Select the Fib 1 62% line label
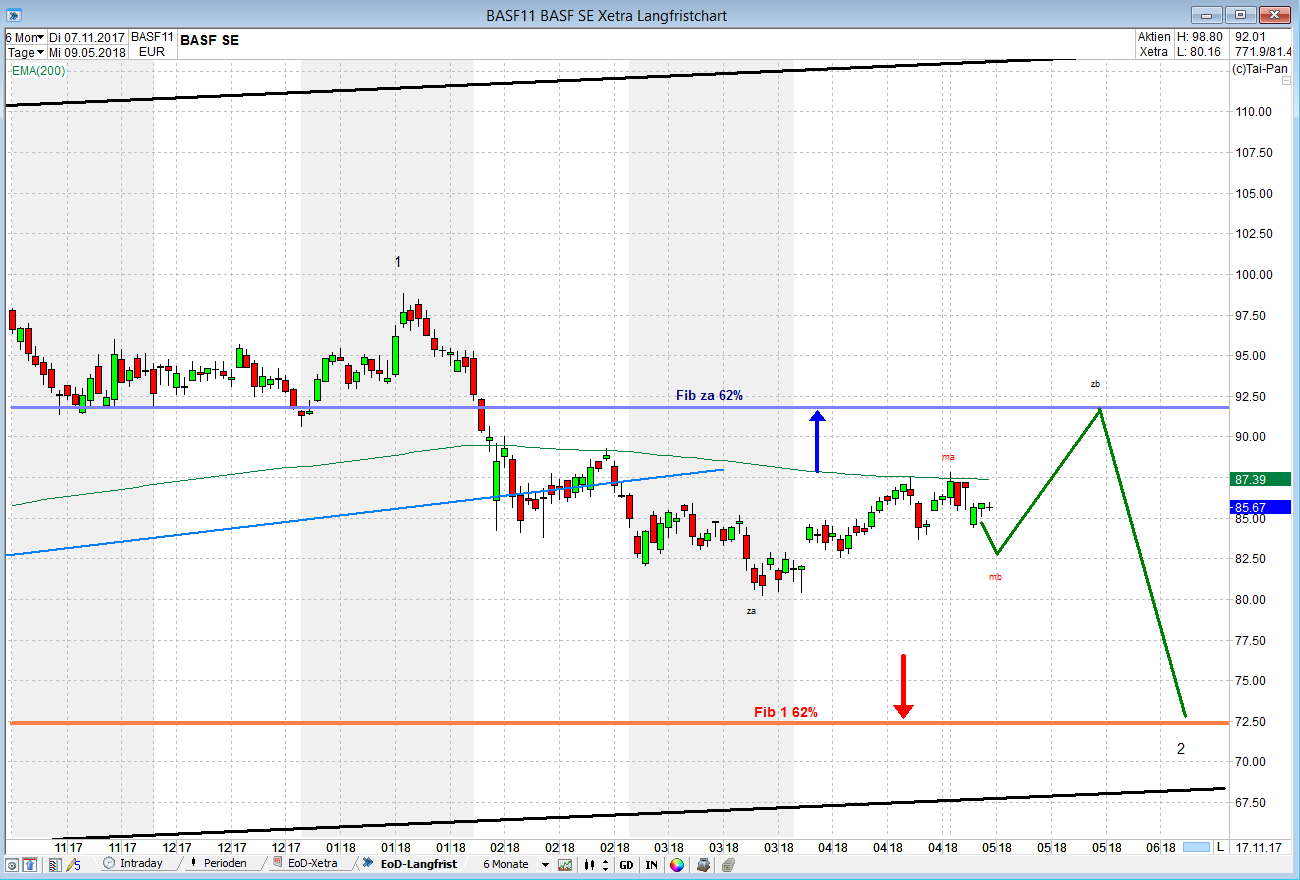 click(786, 712)
